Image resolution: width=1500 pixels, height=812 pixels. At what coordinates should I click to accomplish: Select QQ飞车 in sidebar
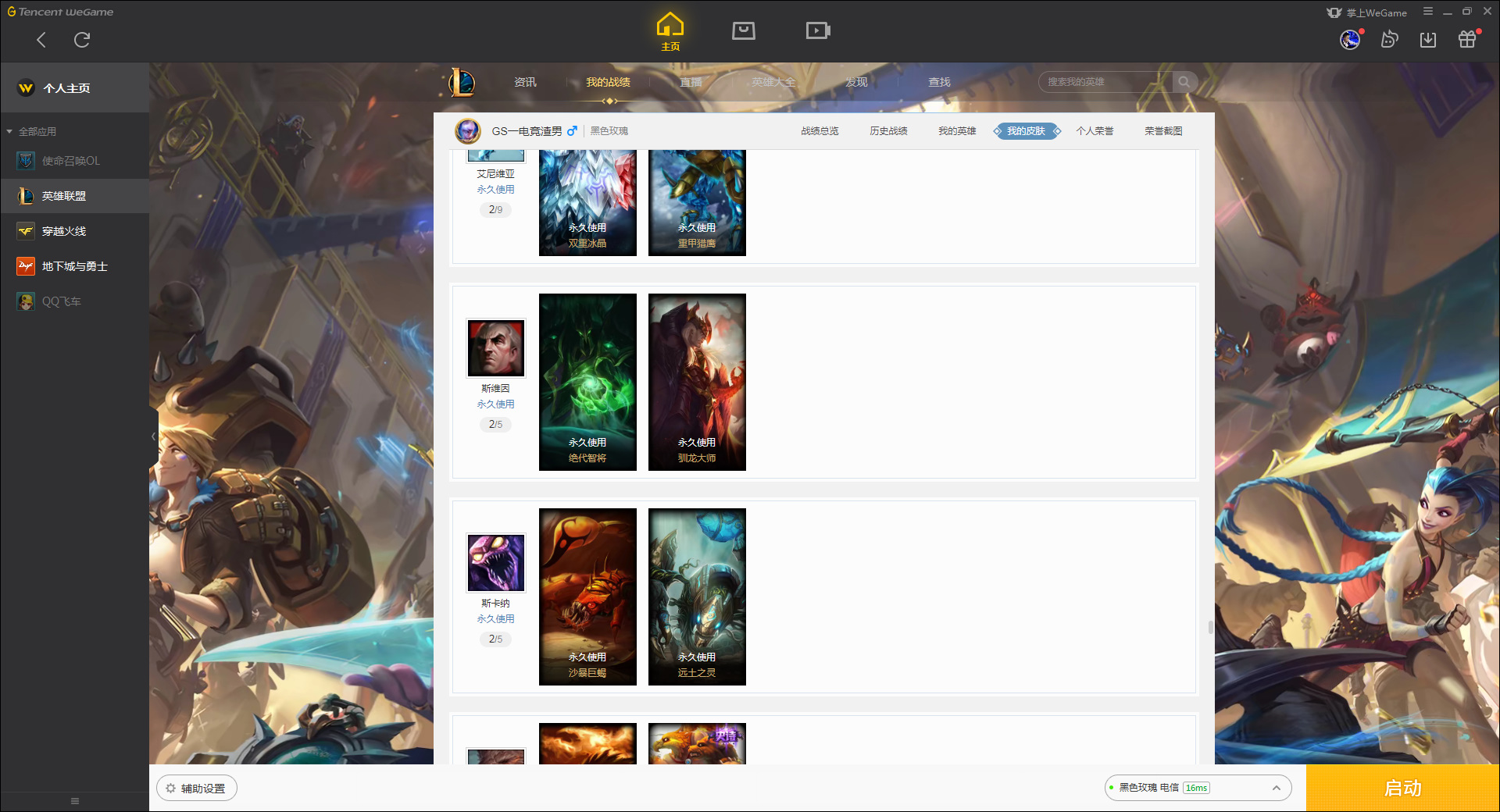pyautogui.click(x=75, y=301)
